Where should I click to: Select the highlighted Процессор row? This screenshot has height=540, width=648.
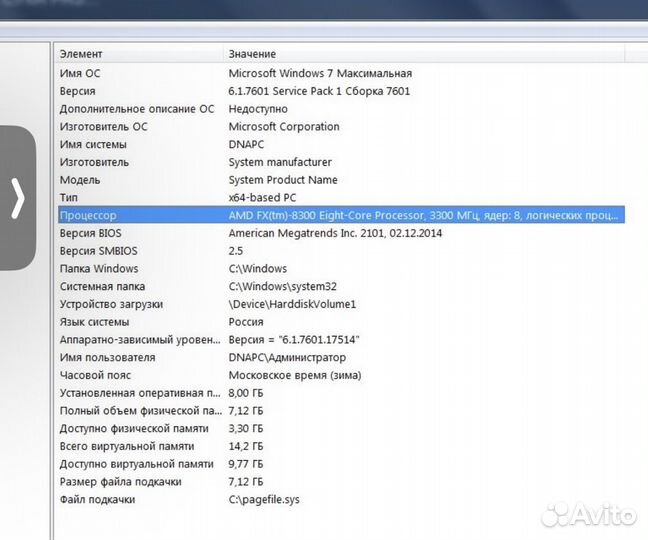coord(88,215)
